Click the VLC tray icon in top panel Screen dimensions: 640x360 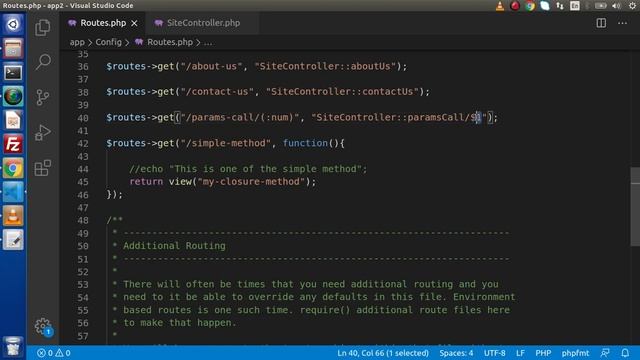point(500,6)
